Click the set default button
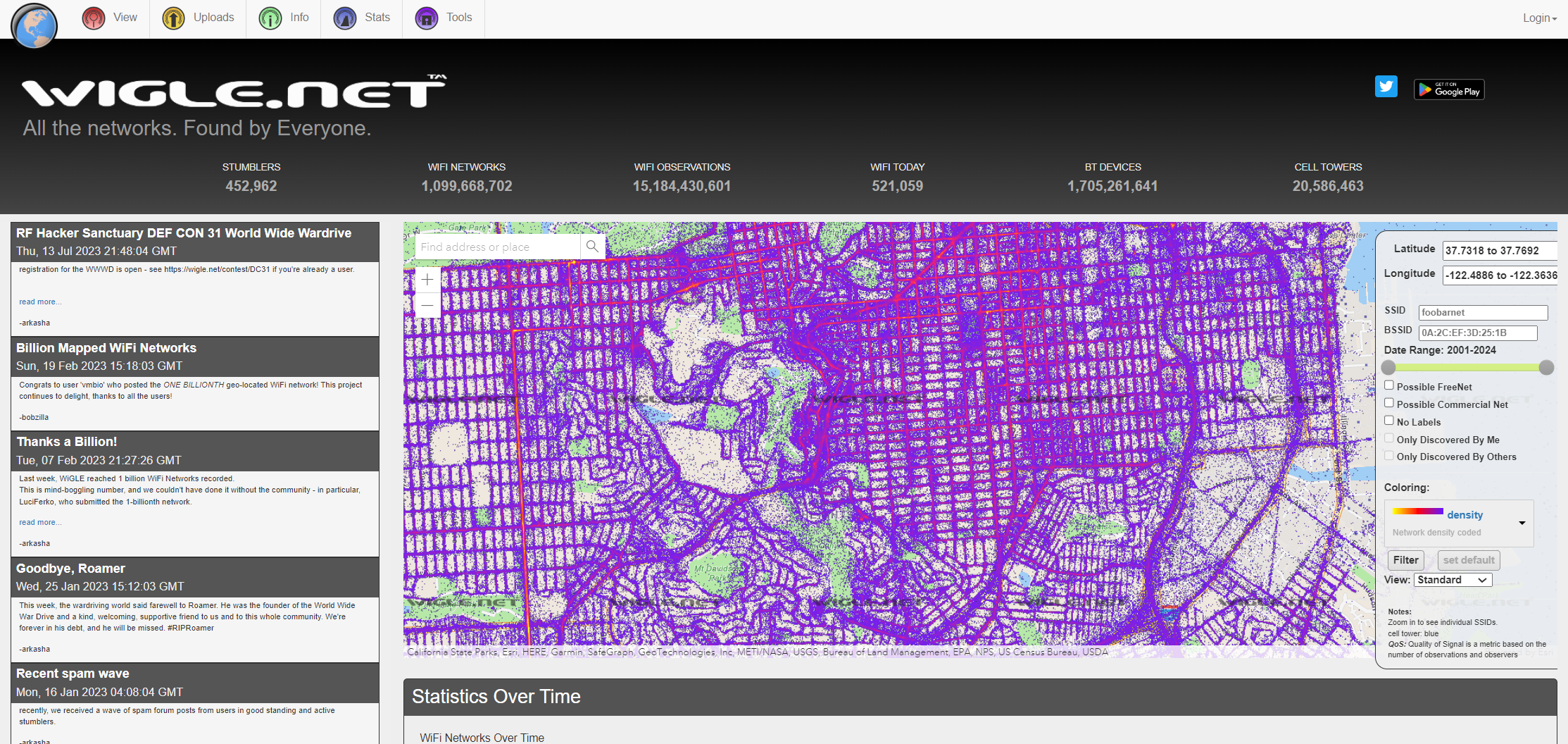This screenshot has width=1568, height=744. (1469, 560)
